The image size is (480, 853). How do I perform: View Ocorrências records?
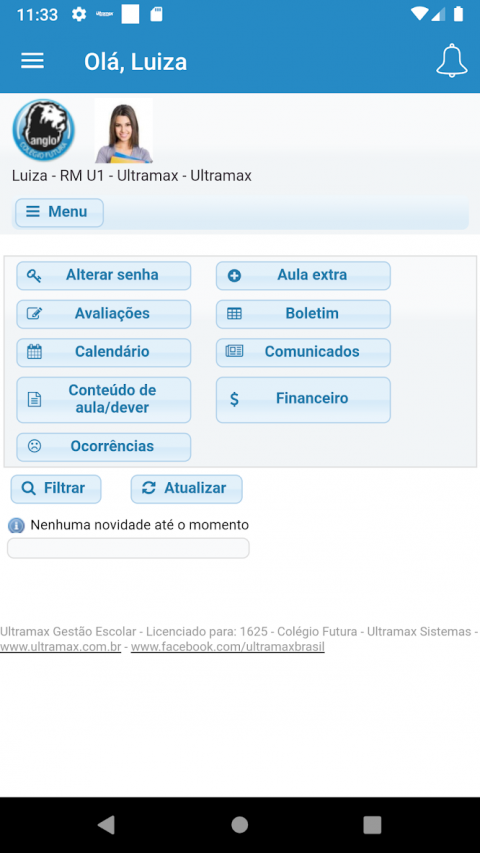[x=103, y=447]
